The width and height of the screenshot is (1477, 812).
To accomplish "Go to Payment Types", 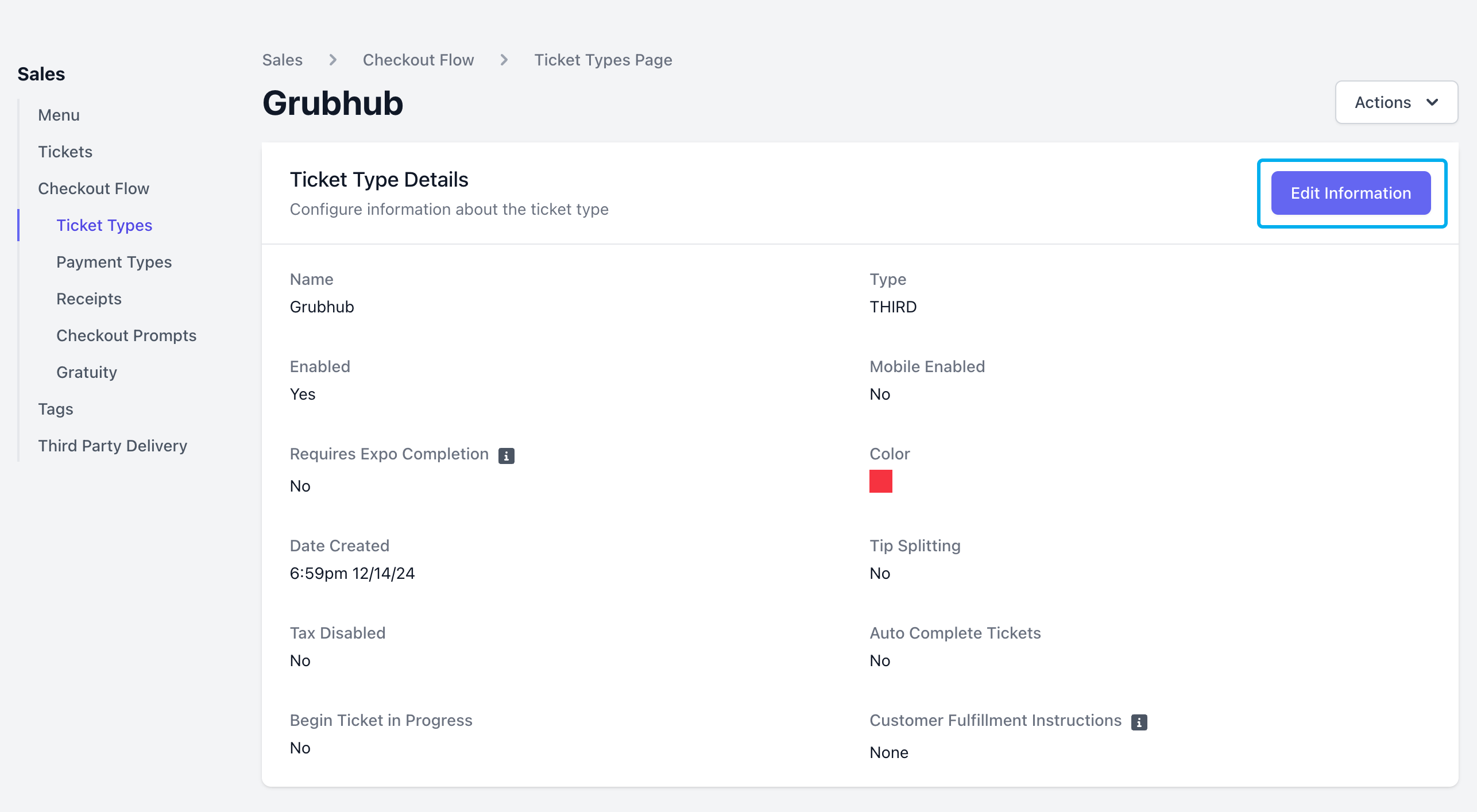I will pyautogui.click(x=114, y=262).
